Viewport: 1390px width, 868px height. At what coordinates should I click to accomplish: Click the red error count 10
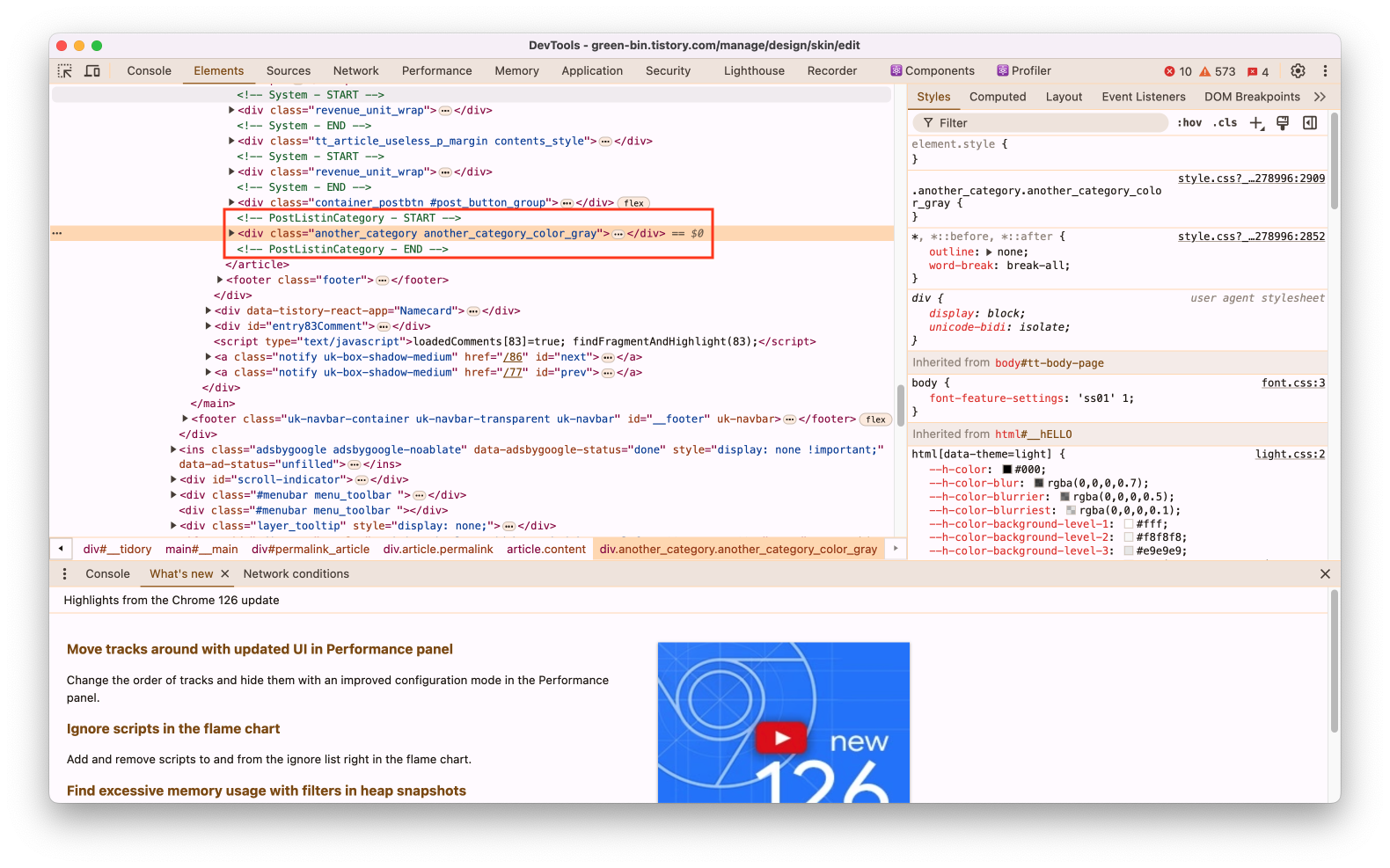point(1178,71)
